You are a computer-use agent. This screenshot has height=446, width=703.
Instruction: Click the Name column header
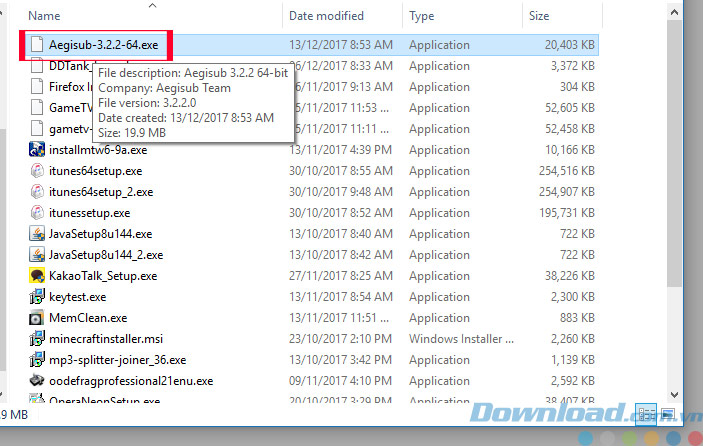tap(44, 16)
